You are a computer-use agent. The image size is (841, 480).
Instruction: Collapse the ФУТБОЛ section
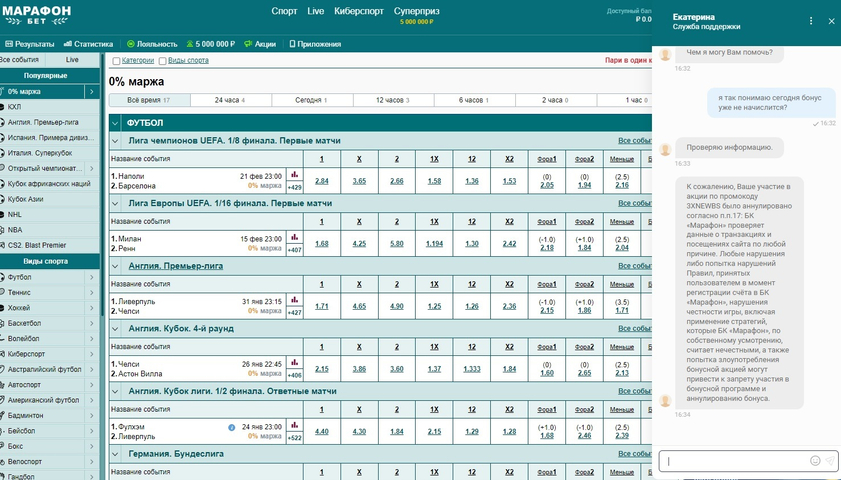coord(115,123)
